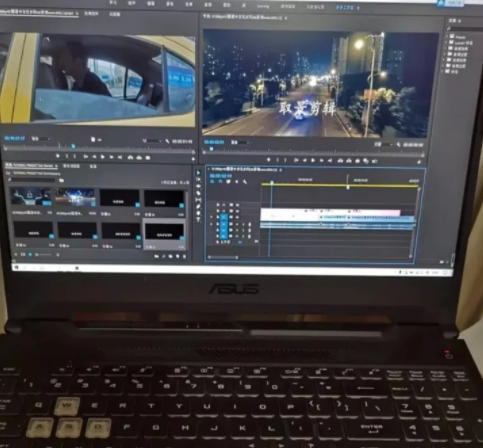Click trash Clear icon in Project panel

tap(184, 256)
